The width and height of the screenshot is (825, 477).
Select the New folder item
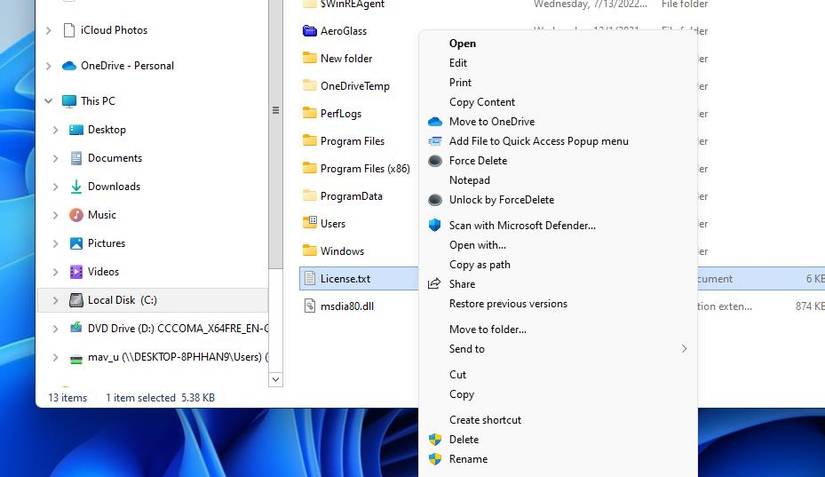[x=346, y=58]
